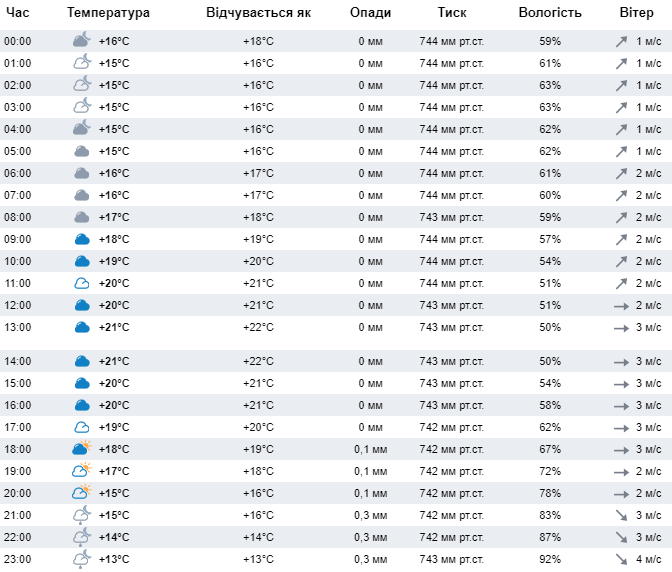
Task: Click the wind direction arrow at 23:00
Action: click(x=622, y=559)
